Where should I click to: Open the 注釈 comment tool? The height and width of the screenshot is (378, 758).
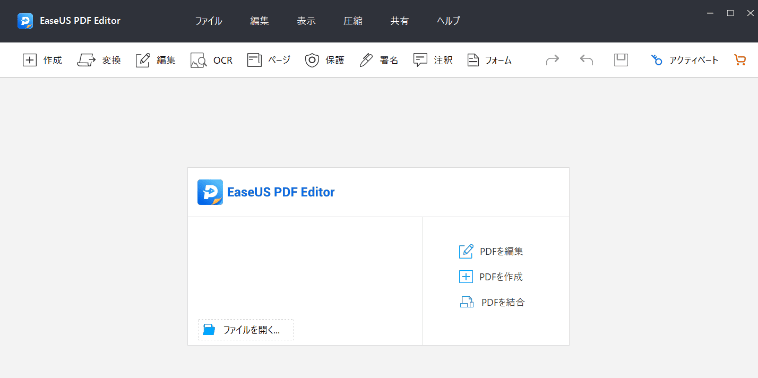coord(433,60)
